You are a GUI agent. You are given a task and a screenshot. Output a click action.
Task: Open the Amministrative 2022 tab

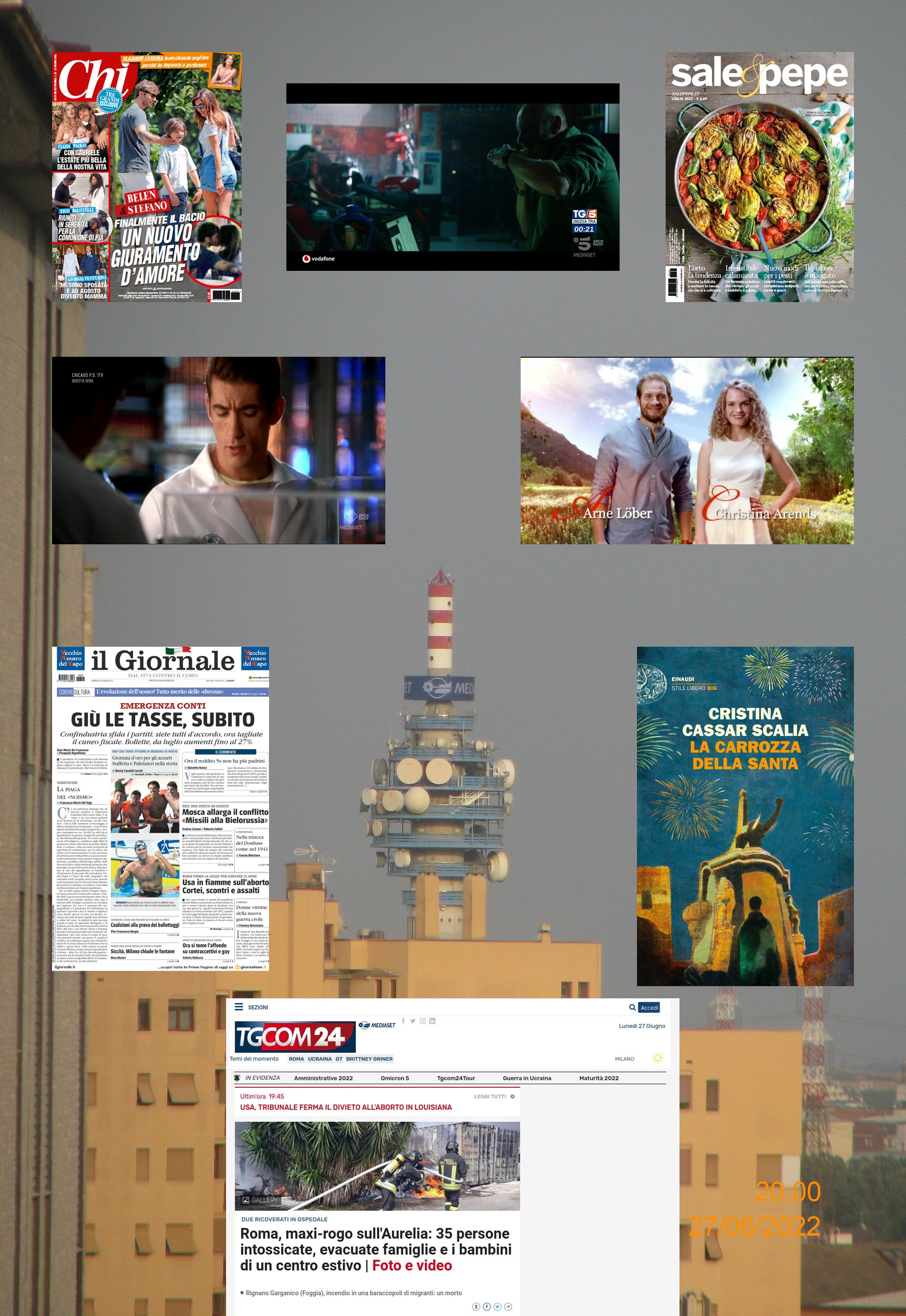(324, 1078)
